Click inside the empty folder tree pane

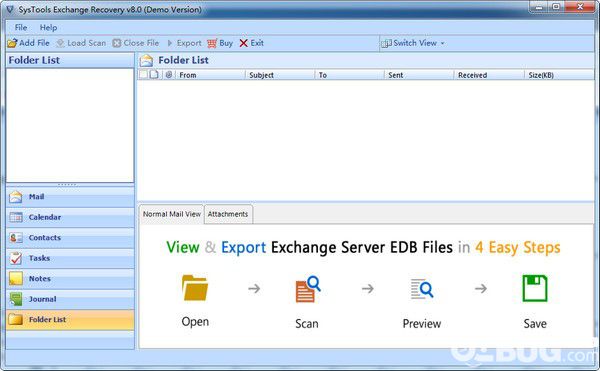[70, 125]
